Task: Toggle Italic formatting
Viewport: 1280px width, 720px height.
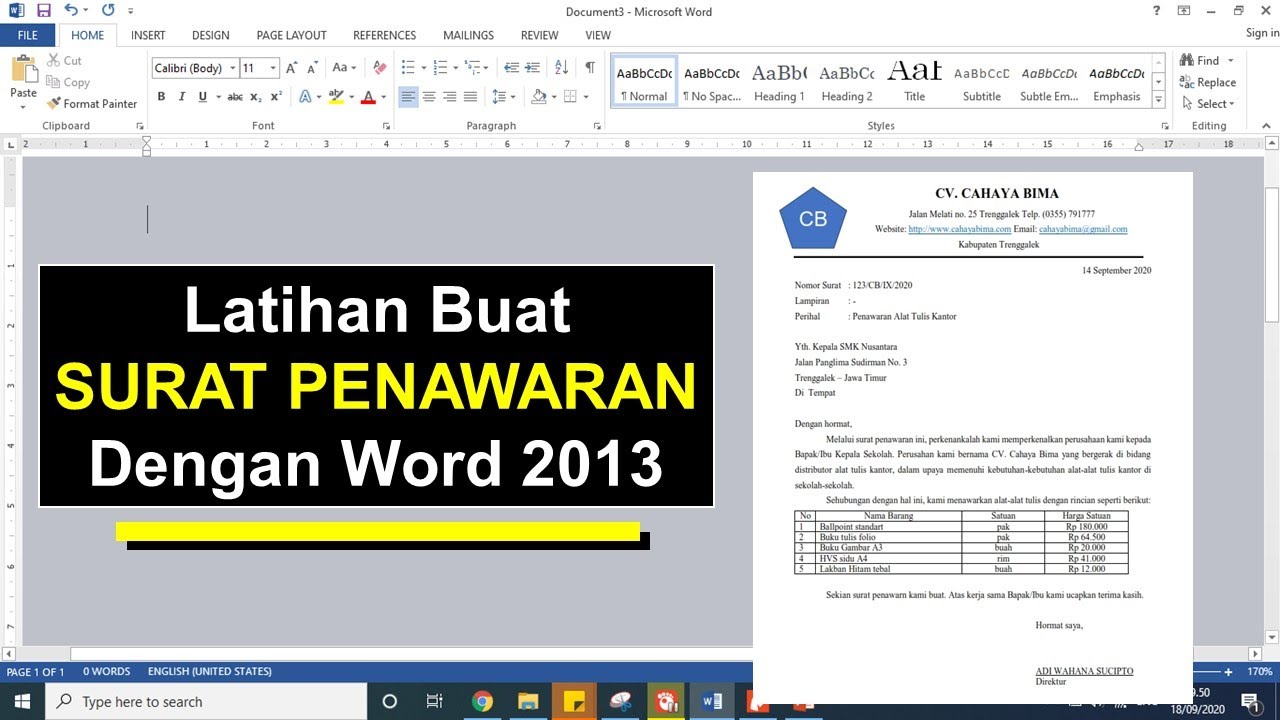Action: (x=182, y=97)
